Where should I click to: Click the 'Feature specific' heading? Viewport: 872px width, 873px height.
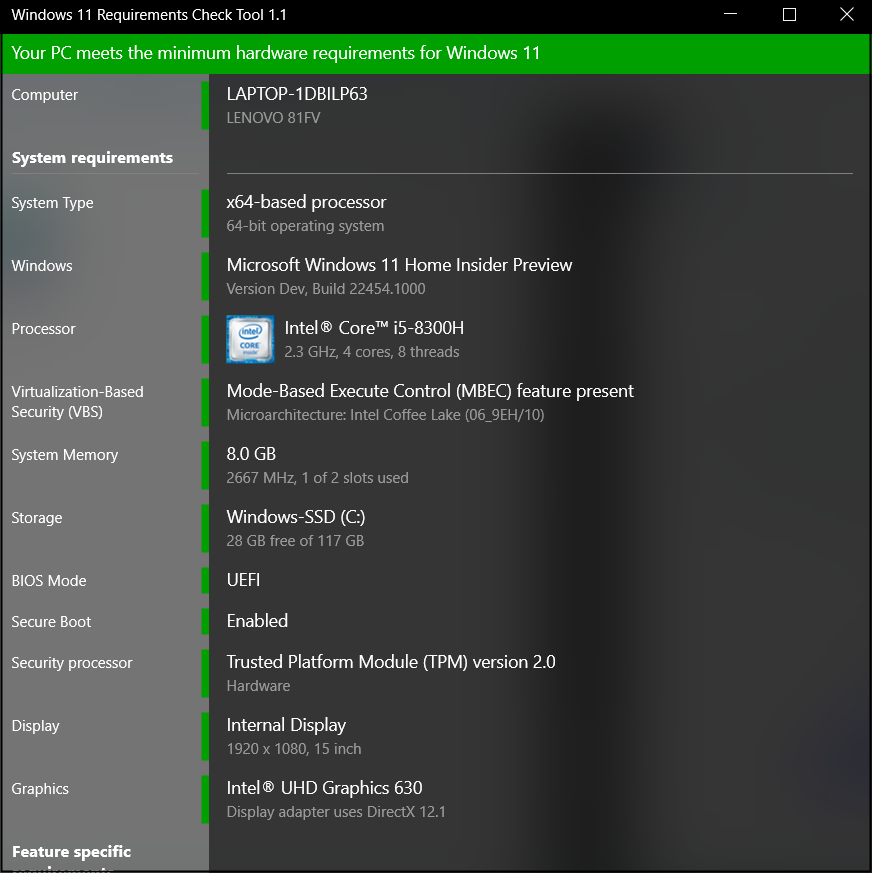pyautogui.click(x=71, y=851)
